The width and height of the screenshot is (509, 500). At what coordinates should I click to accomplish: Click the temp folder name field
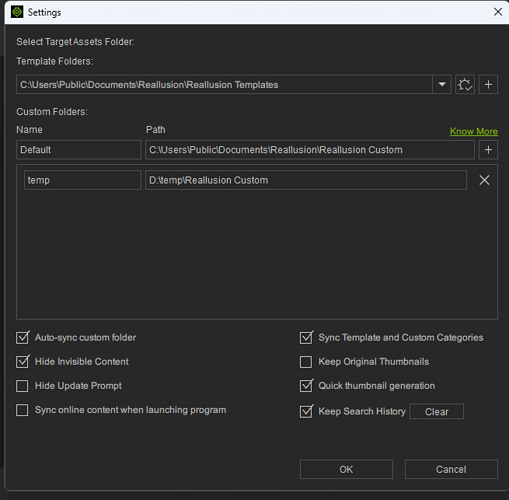83,180
